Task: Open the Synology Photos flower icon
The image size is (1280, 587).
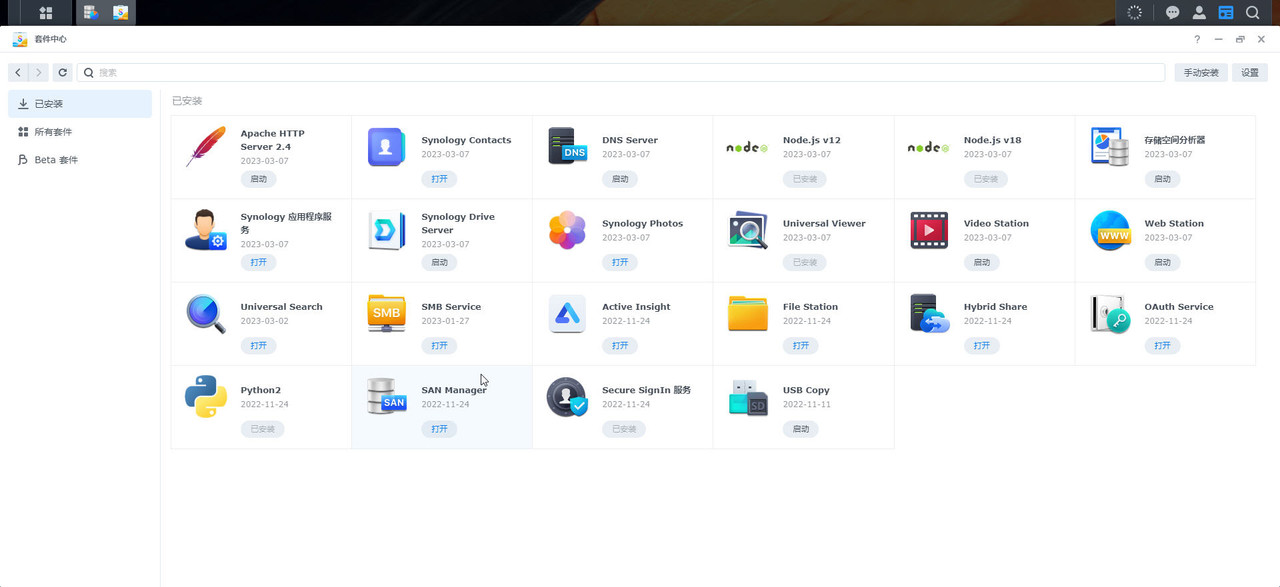Action: pyautogui.click(x=568, y=230)
